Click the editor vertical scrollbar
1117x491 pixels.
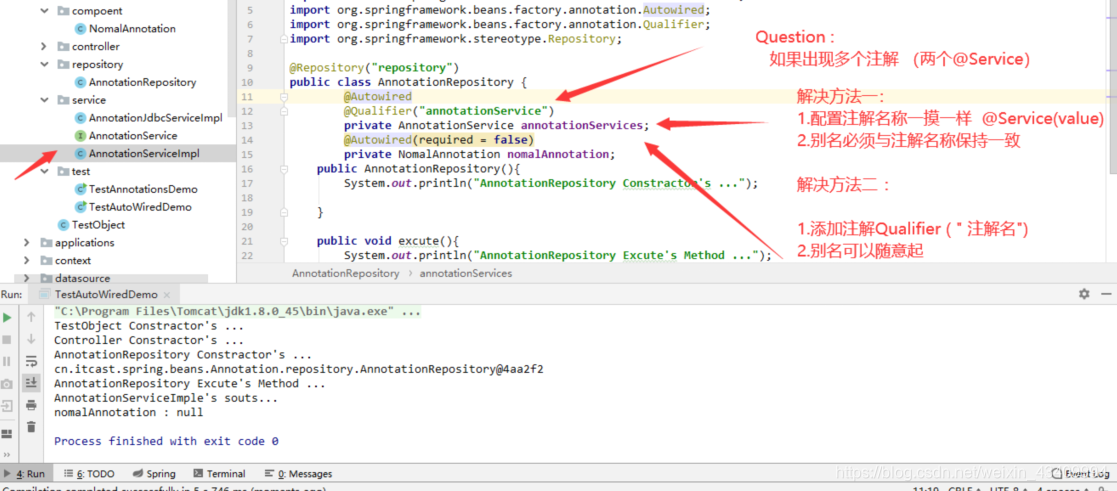click(x=1113, y=86)
